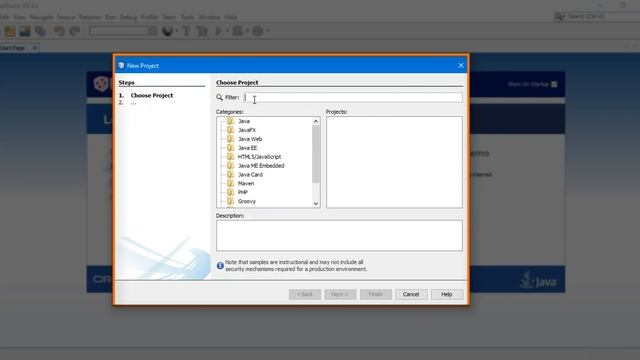Open the Window menu

coord(209,18)
